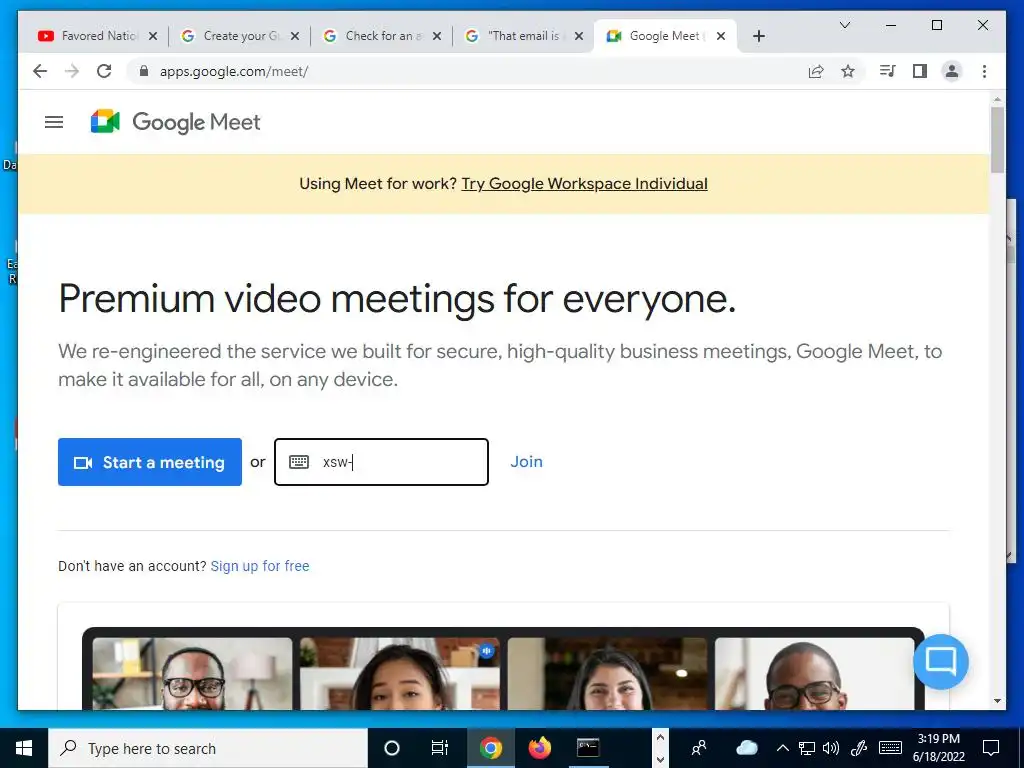This screenshot has height=768, width=1024.
Task: Share this page via share icon
Action: [816, 71]
